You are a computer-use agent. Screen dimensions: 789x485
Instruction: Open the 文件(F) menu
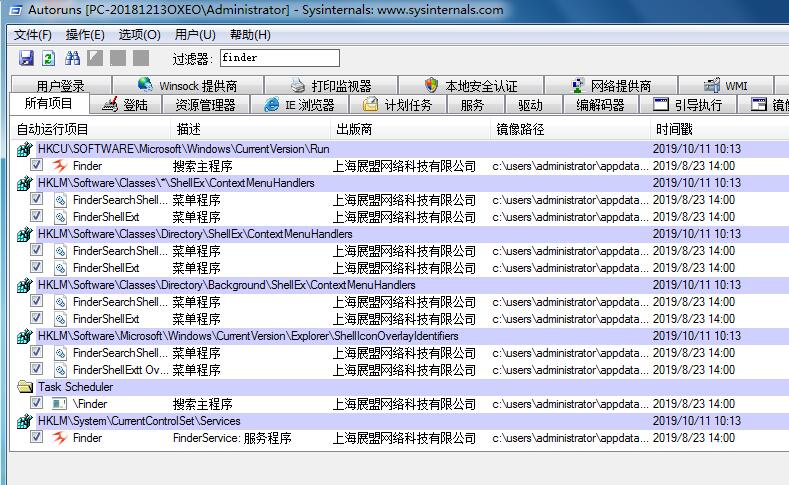click(x=33, y=35)
